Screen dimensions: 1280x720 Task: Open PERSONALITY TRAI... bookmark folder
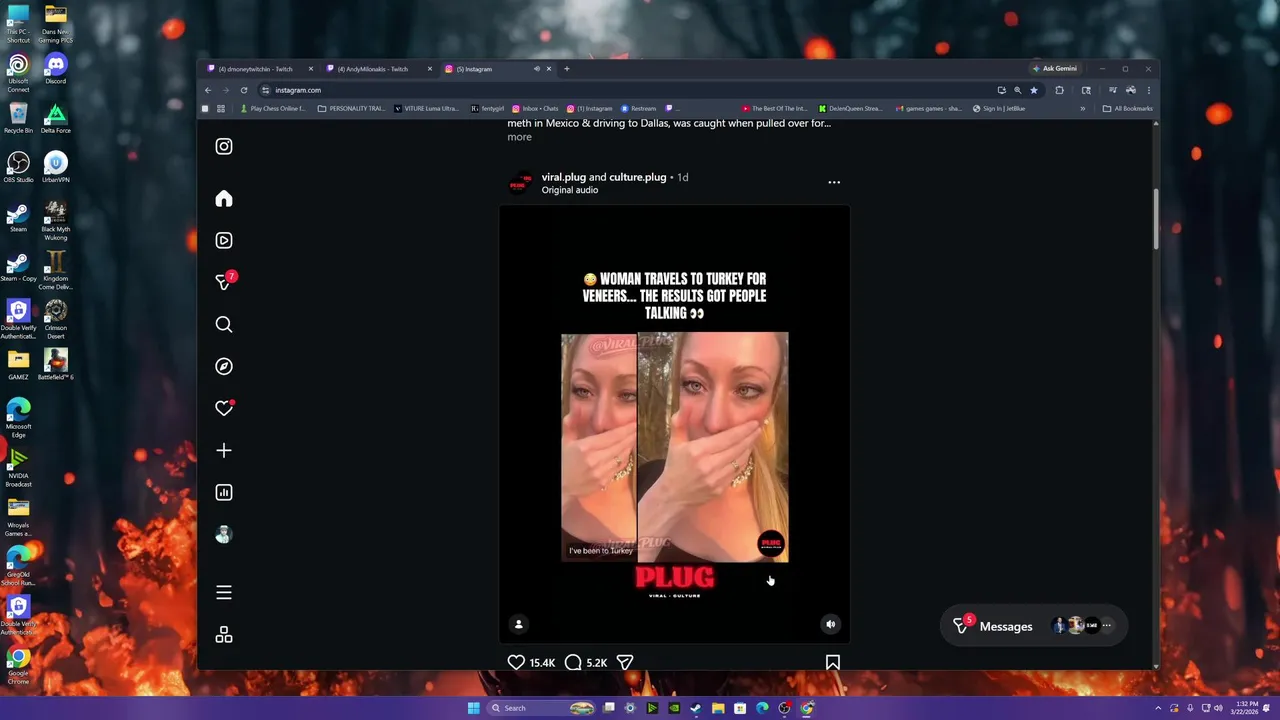click(x=351, y=108)
